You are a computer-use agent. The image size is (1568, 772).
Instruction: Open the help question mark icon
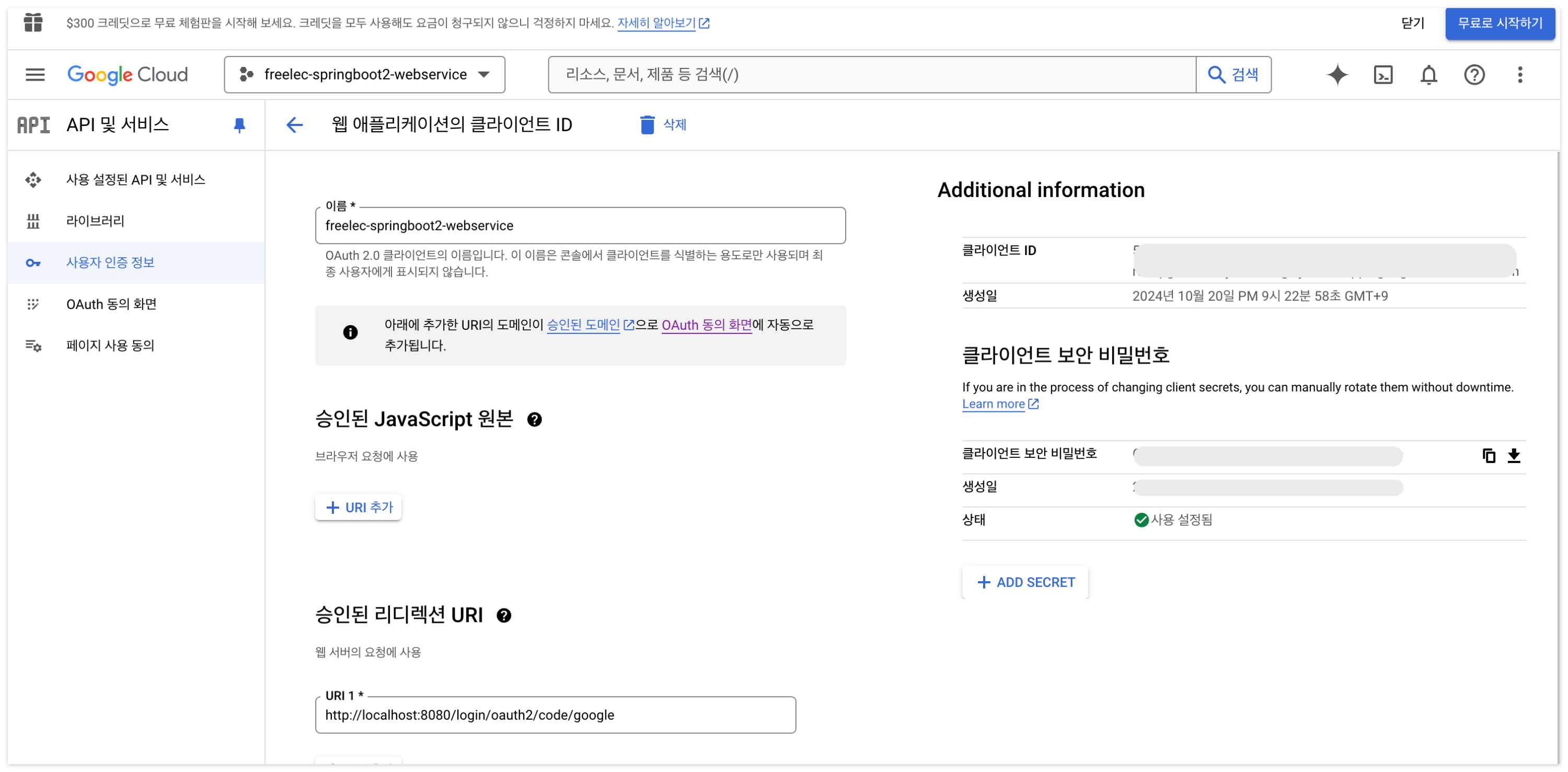pos(1473,74)
